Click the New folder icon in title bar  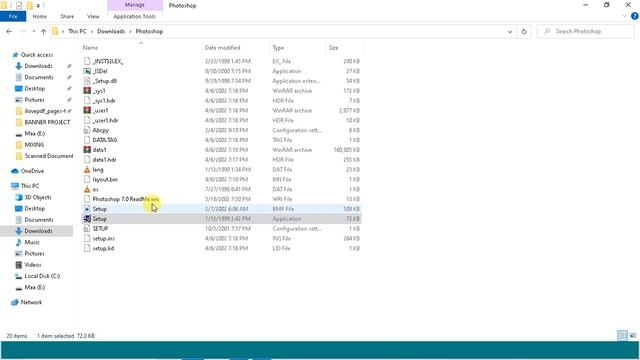(29, 5)
